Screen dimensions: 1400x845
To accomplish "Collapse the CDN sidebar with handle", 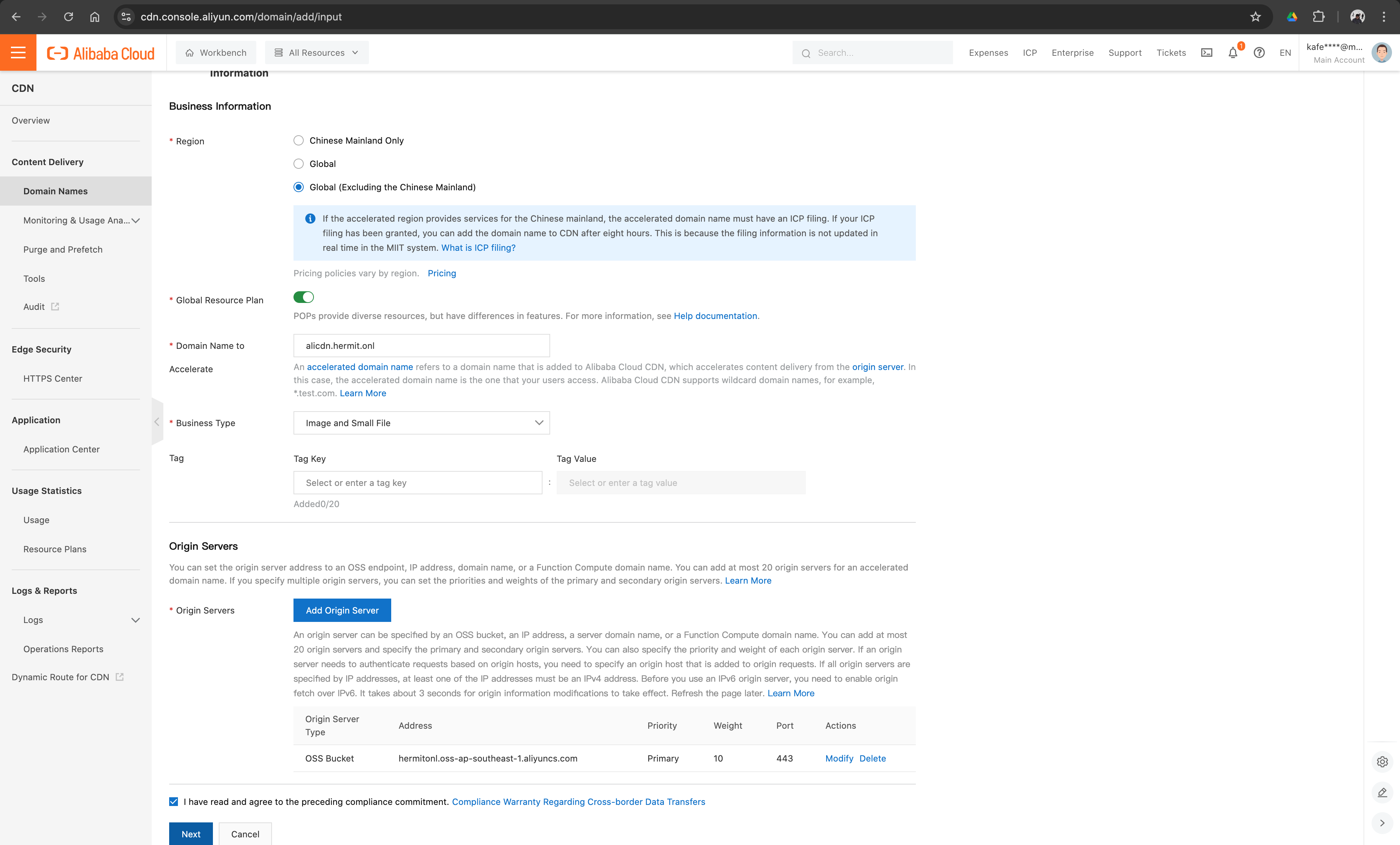I will pyautogui.click(x=157, y=422).
